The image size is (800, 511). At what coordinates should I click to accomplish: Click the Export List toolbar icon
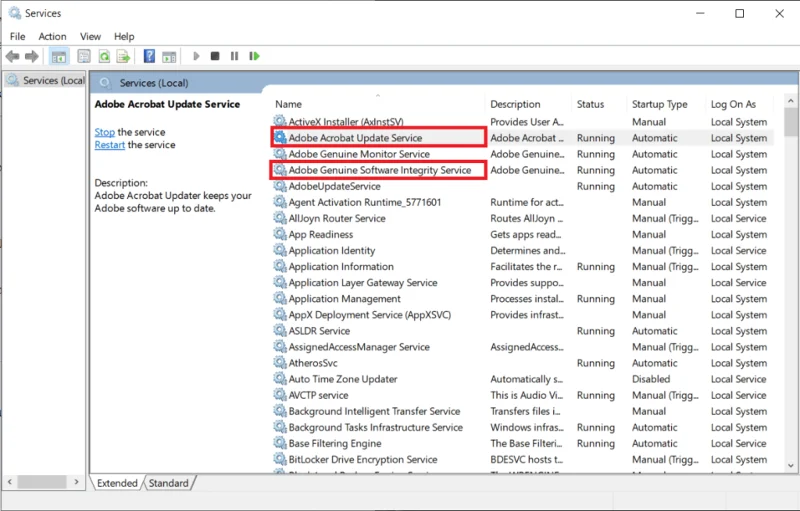point(123,56)
